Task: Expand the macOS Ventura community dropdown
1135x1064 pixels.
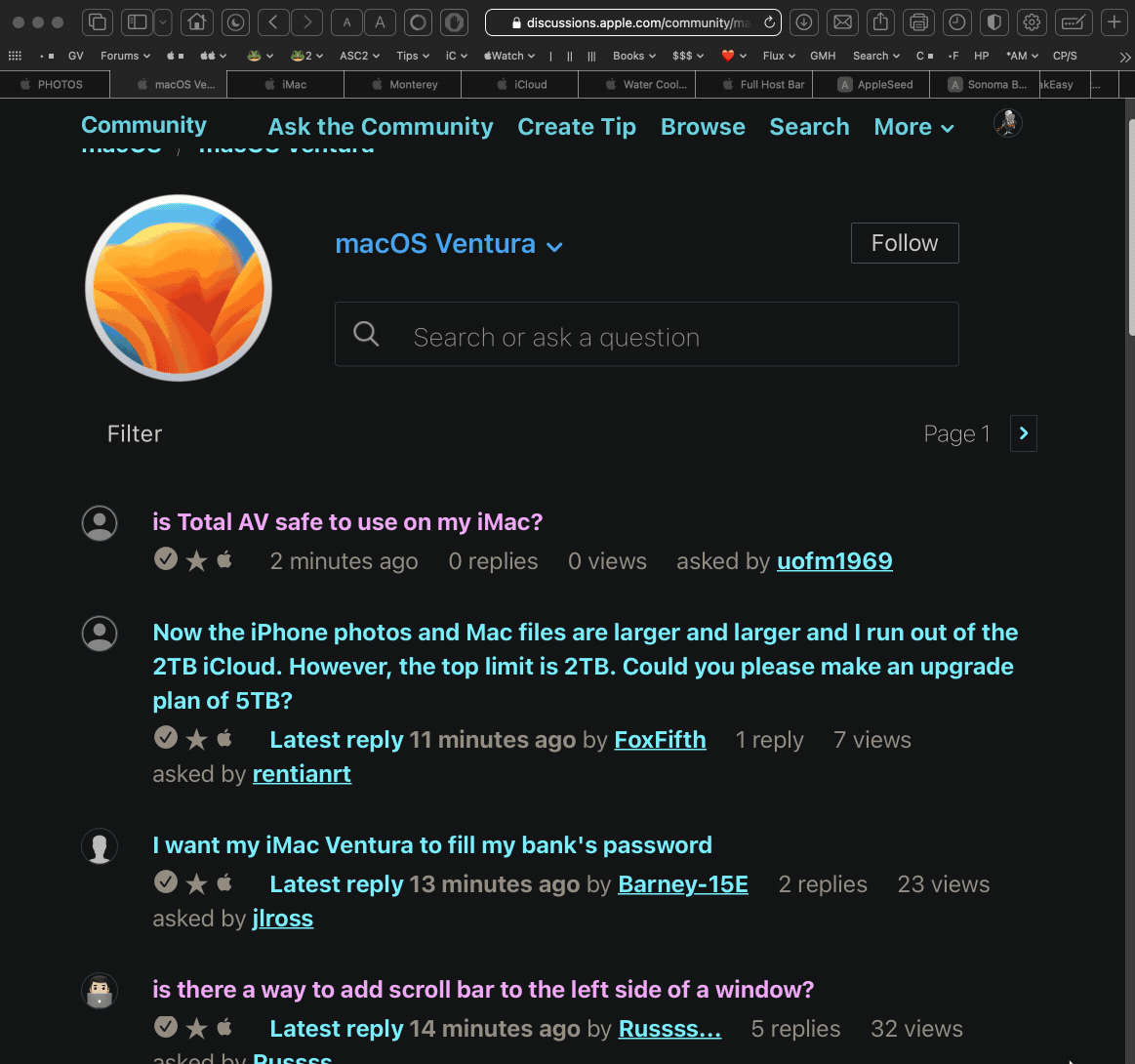Action: coord(449,244)
